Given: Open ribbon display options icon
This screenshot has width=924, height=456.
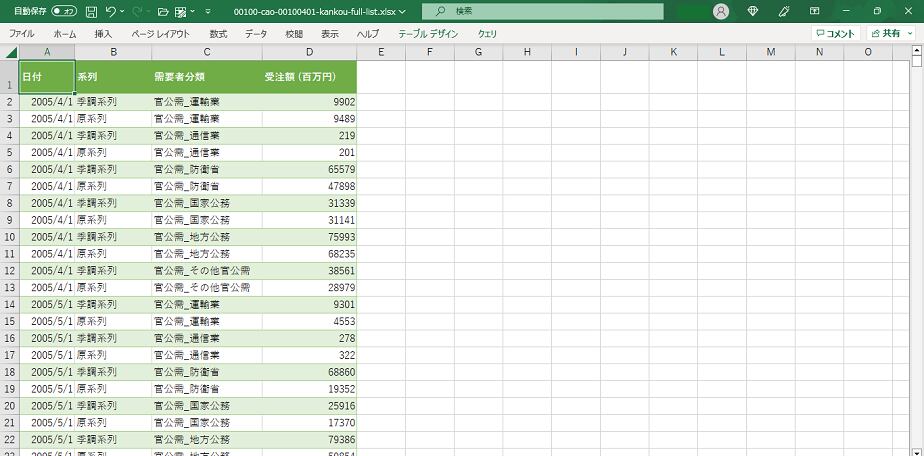Looking at the screenshot, I should click(815, 11).
